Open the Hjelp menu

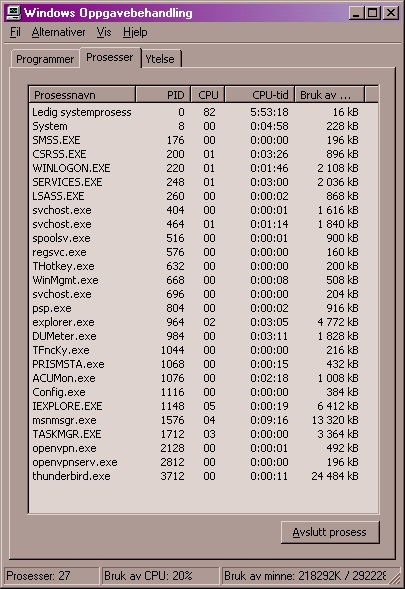135,33
